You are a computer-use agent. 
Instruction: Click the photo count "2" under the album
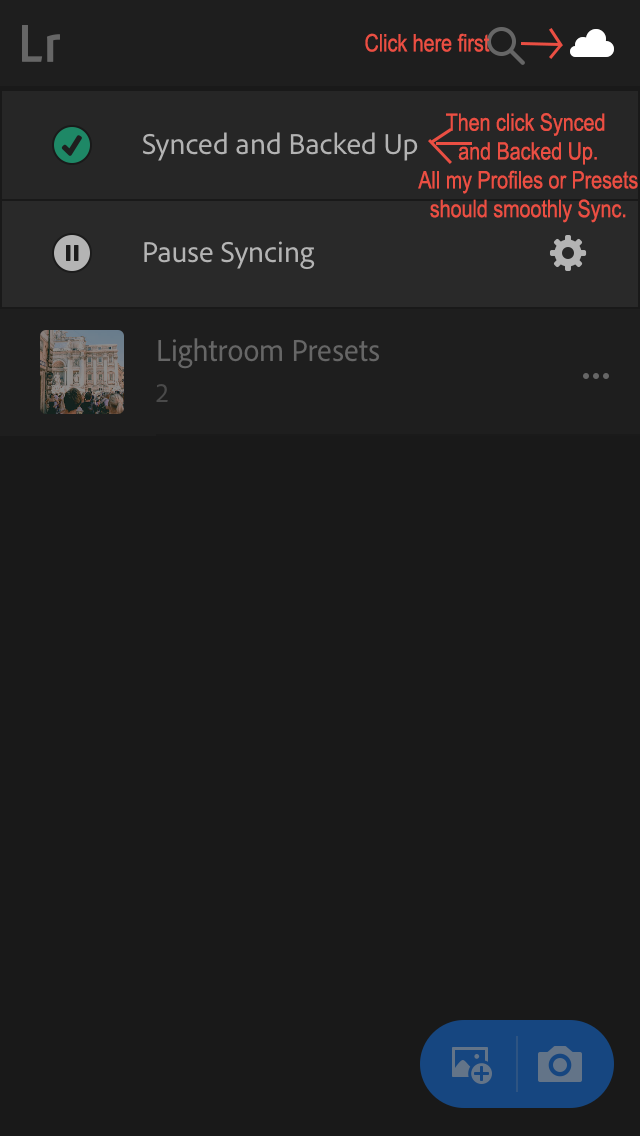[162, 394]
